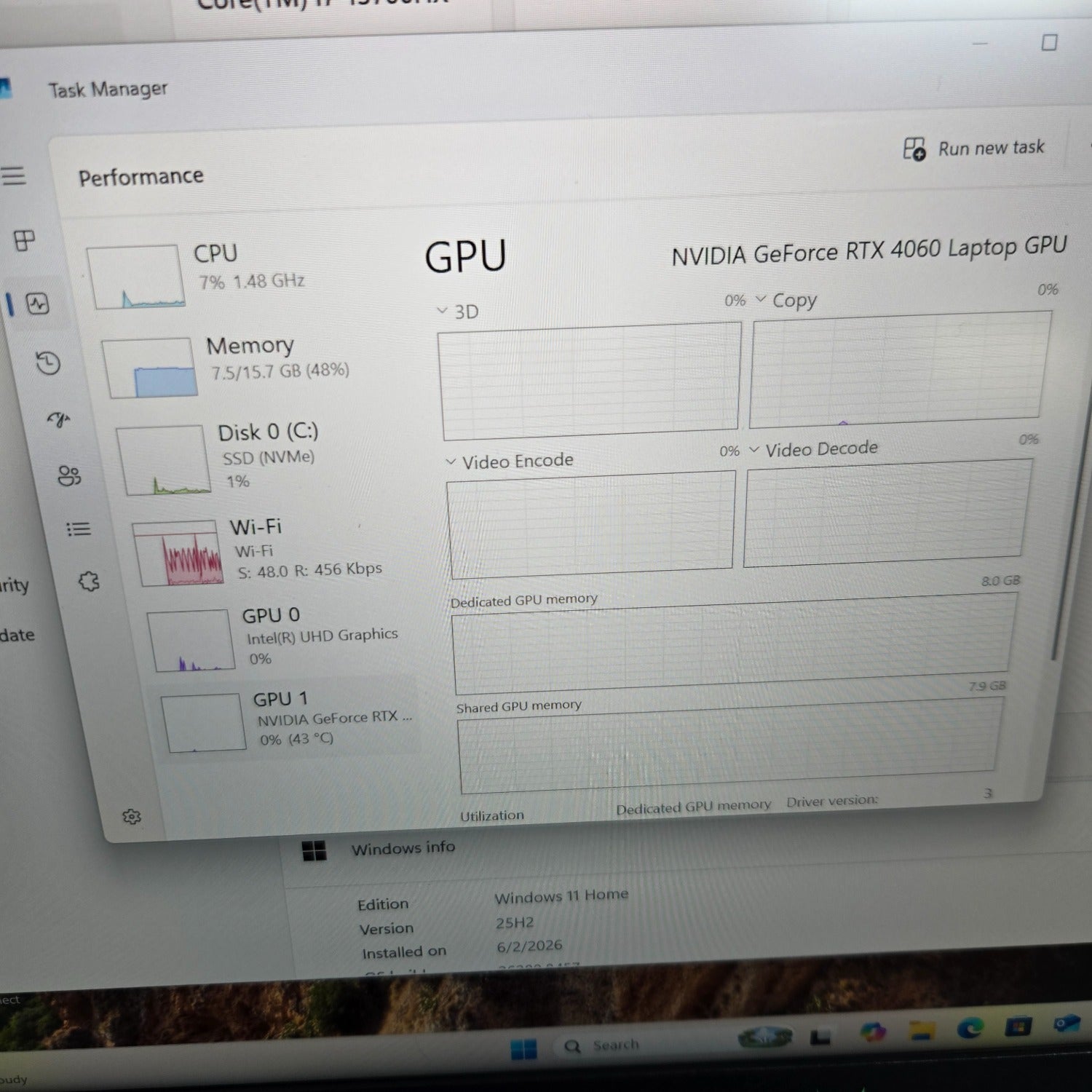Image resolution: width=1092 pixels, height=1092 pixels.
Task: Open the Services puzzle-piece icon in sidebar
Action: click(89, 581)
